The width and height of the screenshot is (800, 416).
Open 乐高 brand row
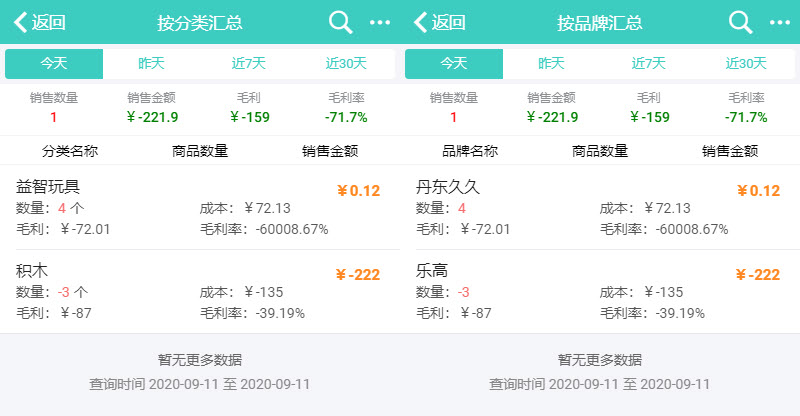tap(600, 292)
